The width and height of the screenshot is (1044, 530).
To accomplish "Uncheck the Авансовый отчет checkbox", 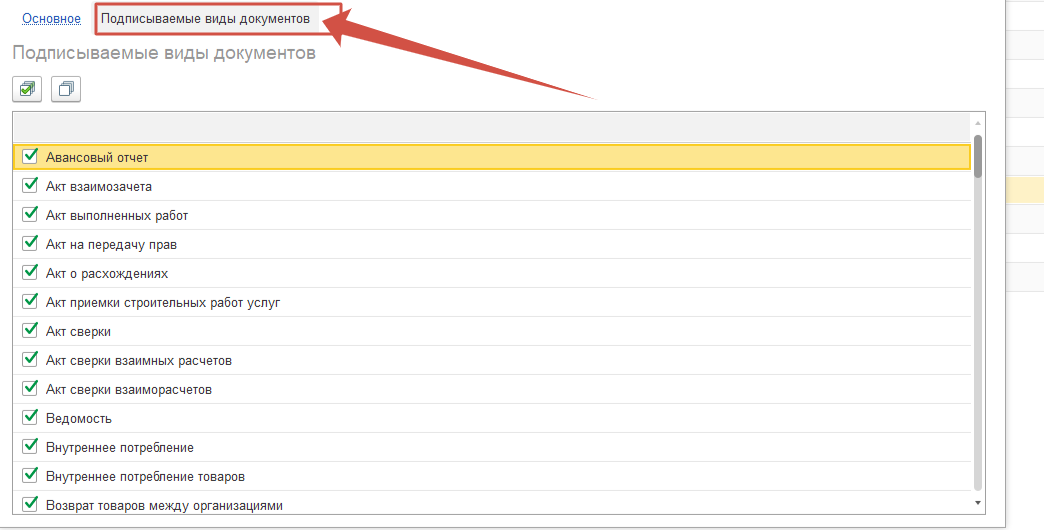I will (x=29, y=156).
